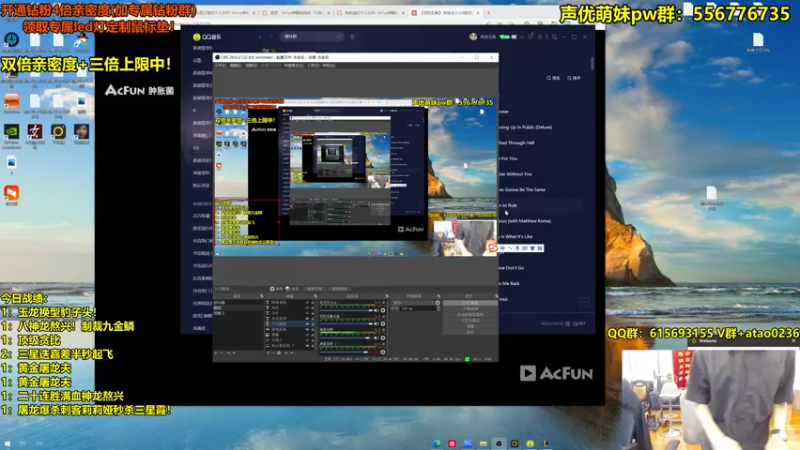Move the selected scene down in OBS
This screenshot has width=800, height=450.
[234, 353]
